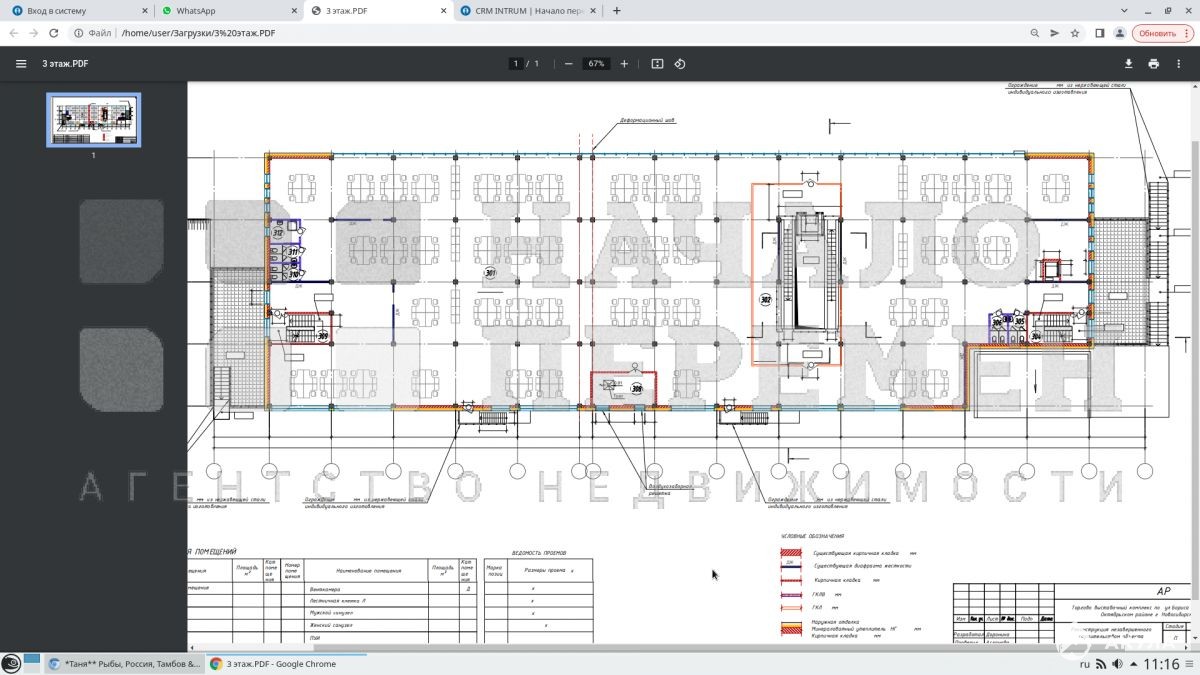Viewport: 1200px width, 675px height.
Task: Close the WhatsApp tab
Action: coord(292,11)
